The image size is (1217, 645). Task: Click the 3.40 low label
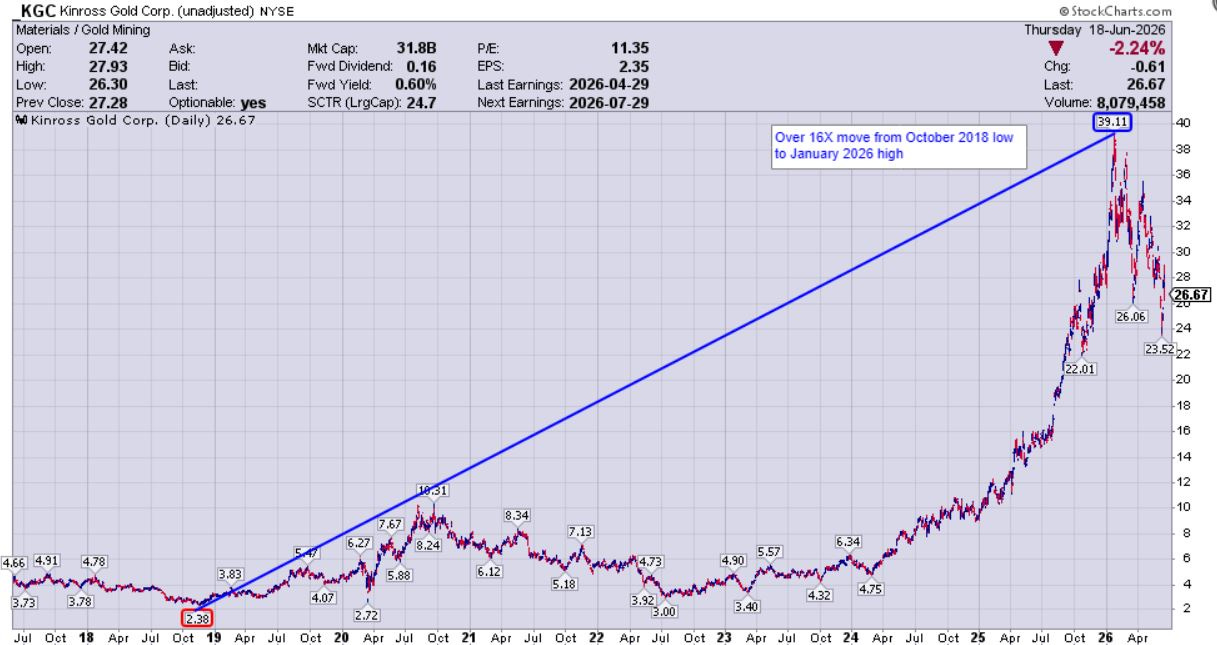coord(746,606)
